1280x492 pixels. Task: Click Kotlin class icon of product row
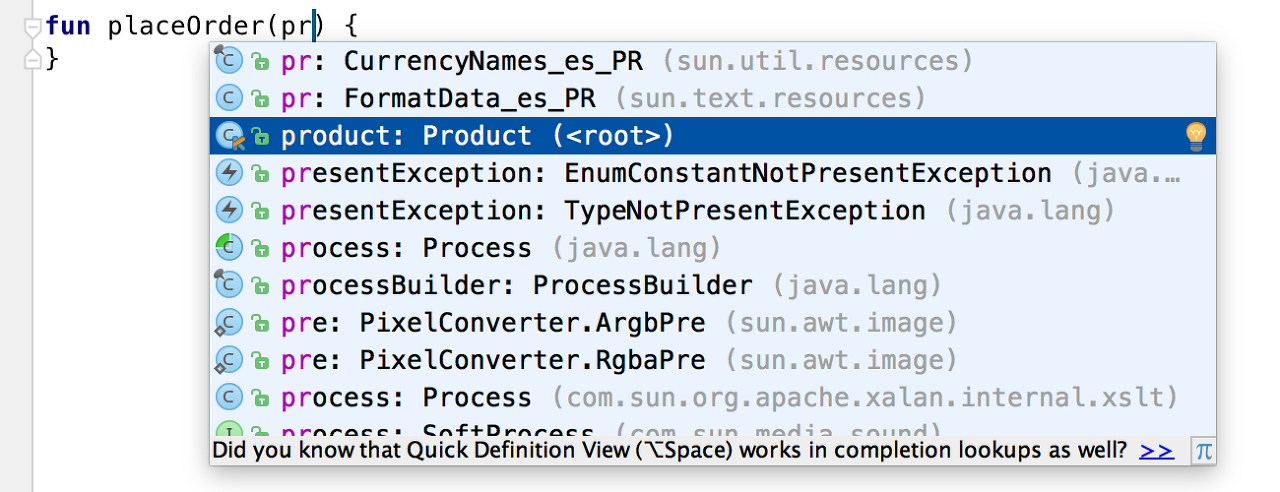point(230,136)
